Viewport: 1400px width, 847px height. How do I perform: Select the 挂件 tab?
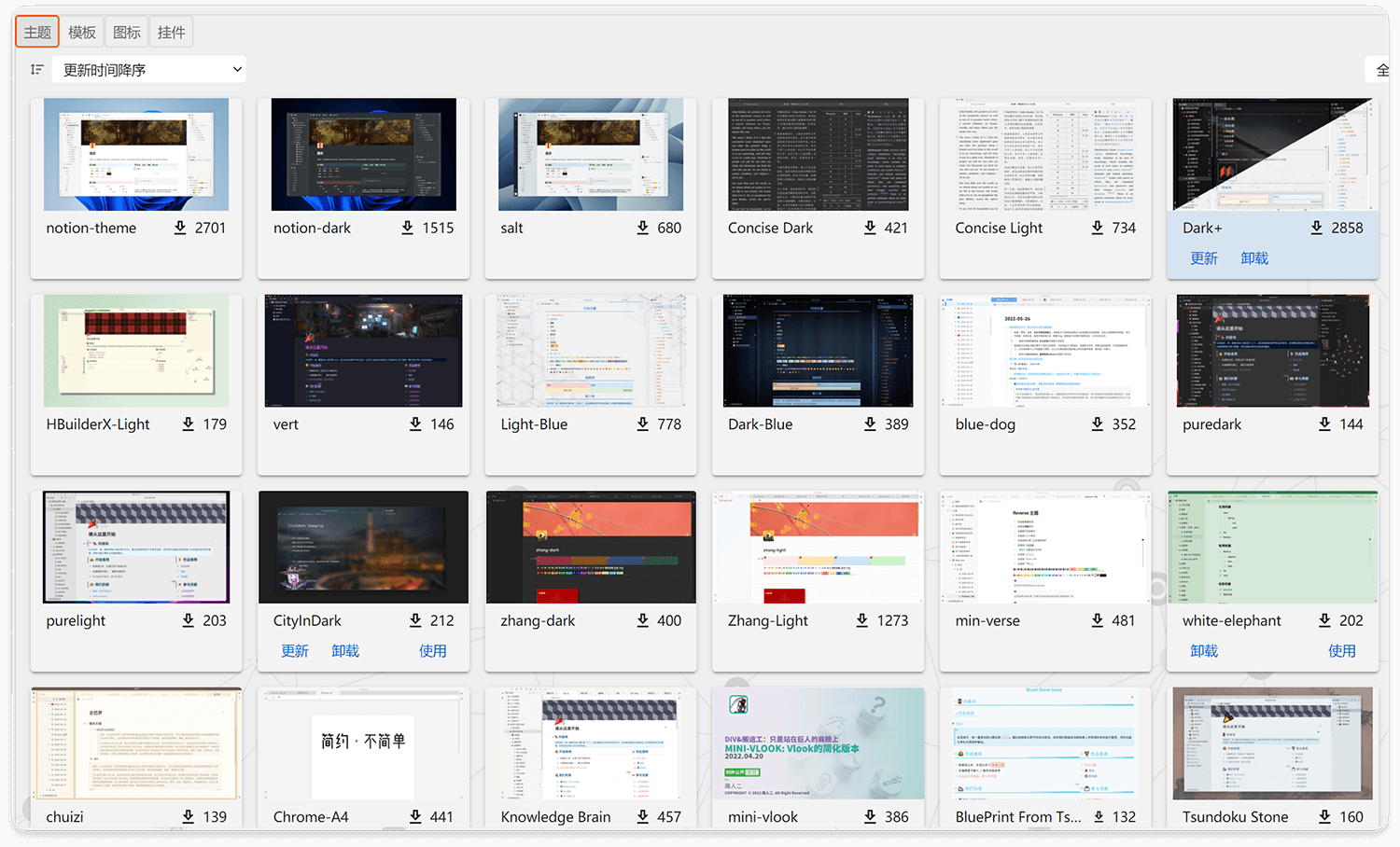172,33
